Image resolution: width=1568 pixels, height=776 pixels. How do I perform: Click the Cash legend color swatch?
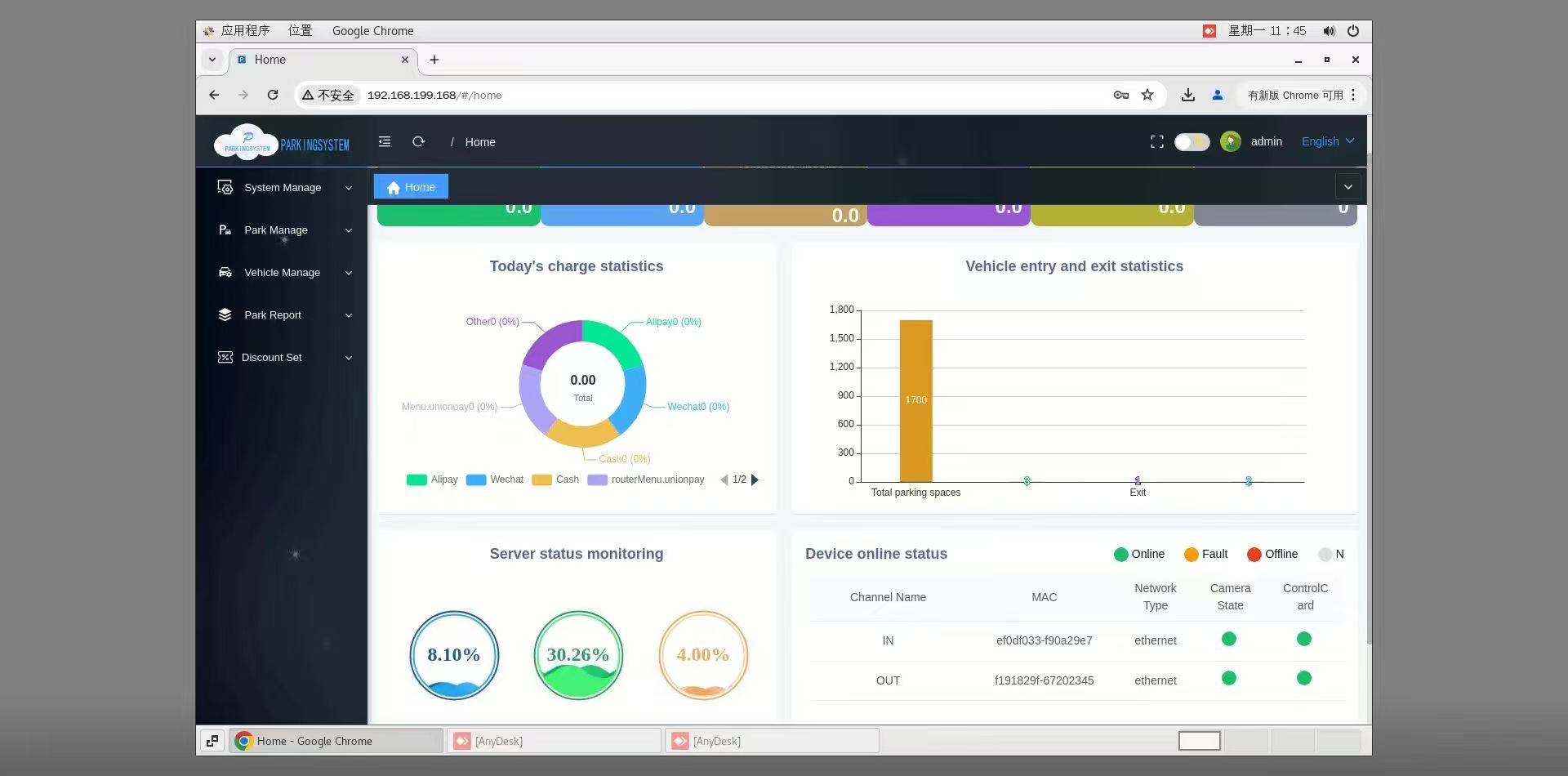(x=541, y=479)
